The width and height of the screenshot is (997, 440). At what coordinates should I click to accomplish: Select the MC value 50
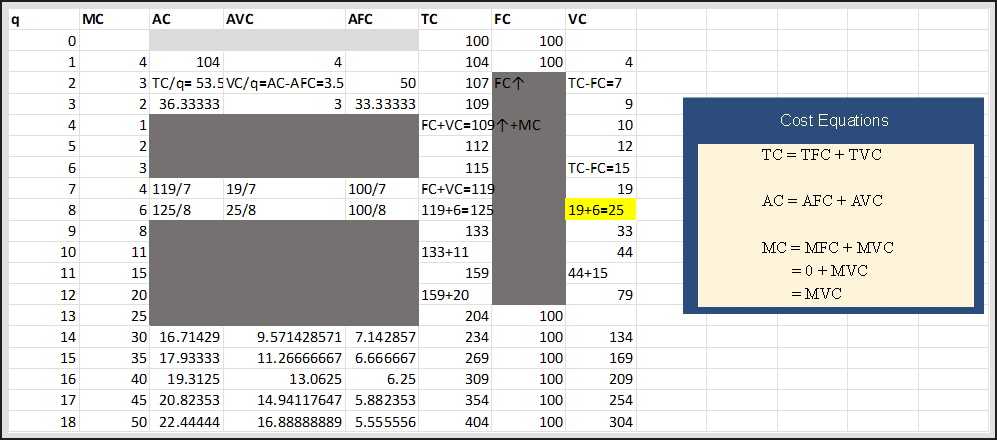(x=114, y=422)
